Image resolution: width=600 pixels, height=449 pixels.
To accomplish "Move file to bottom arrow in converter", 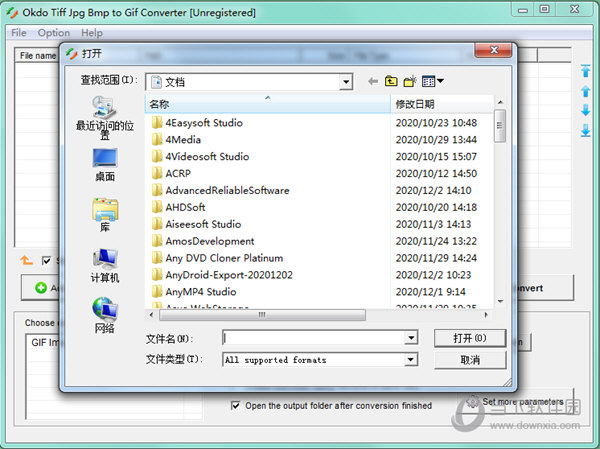I will (585, 131).
